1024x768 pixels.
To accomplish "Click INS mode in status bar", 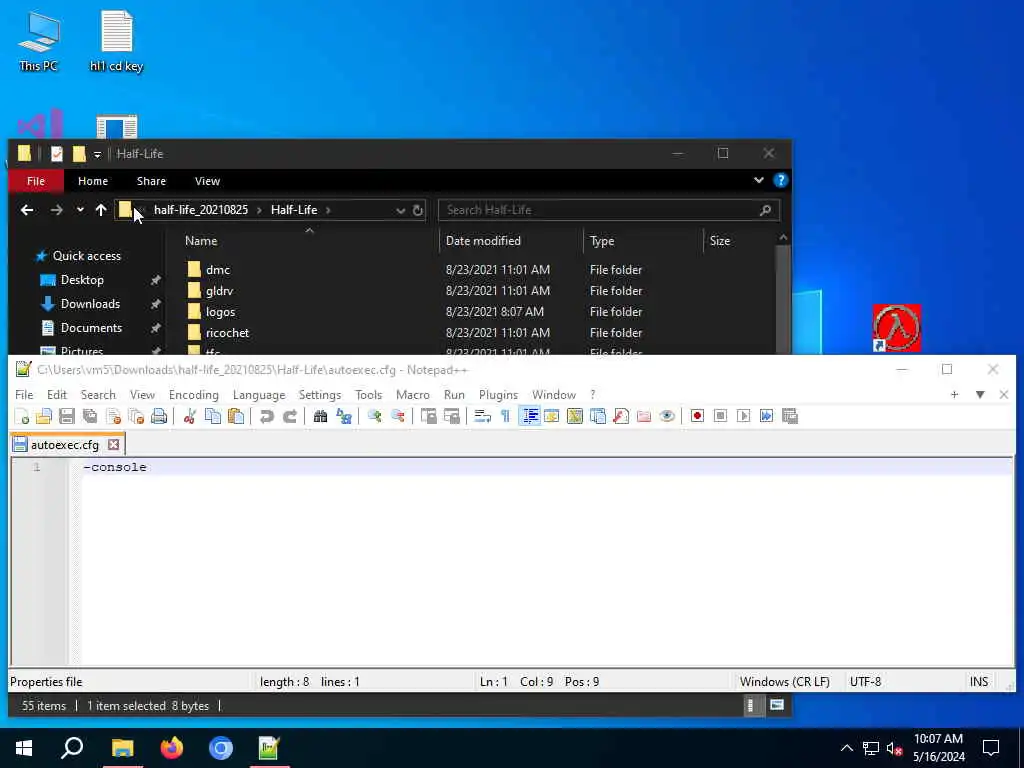I will click(978, 682).
